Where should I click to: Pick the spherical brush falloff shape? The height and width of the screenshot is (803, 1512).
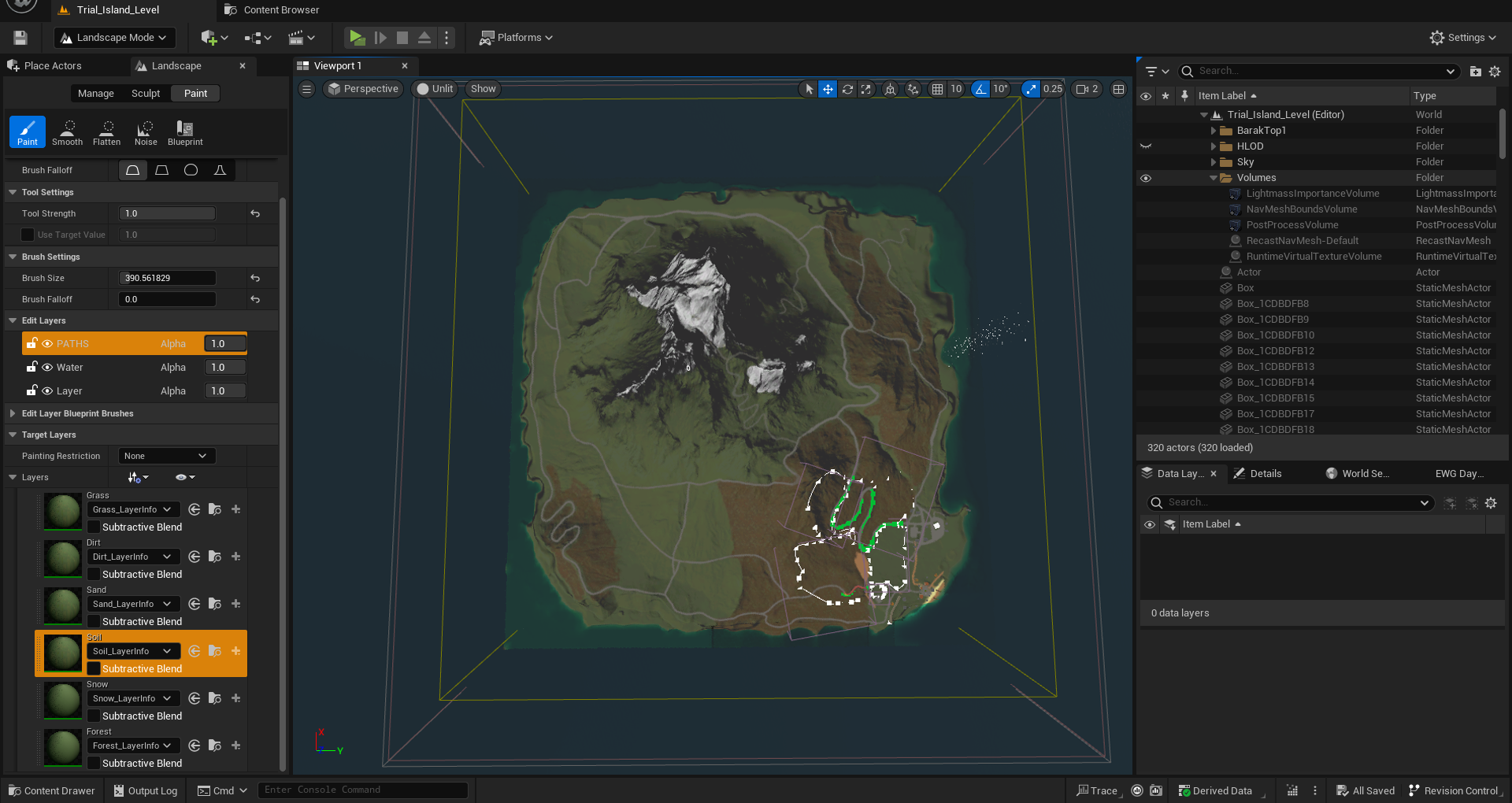191,170
